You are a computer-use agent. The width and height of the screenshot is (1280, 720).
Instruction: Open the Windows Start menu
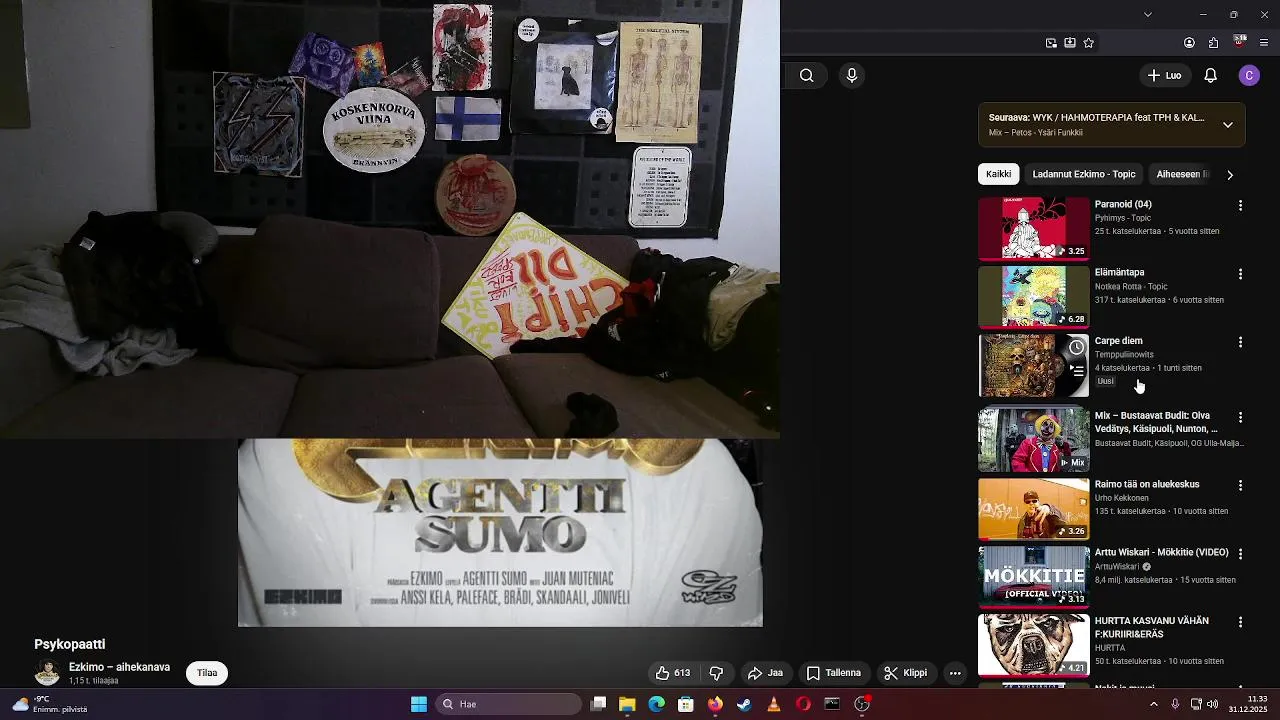(419, 704)
